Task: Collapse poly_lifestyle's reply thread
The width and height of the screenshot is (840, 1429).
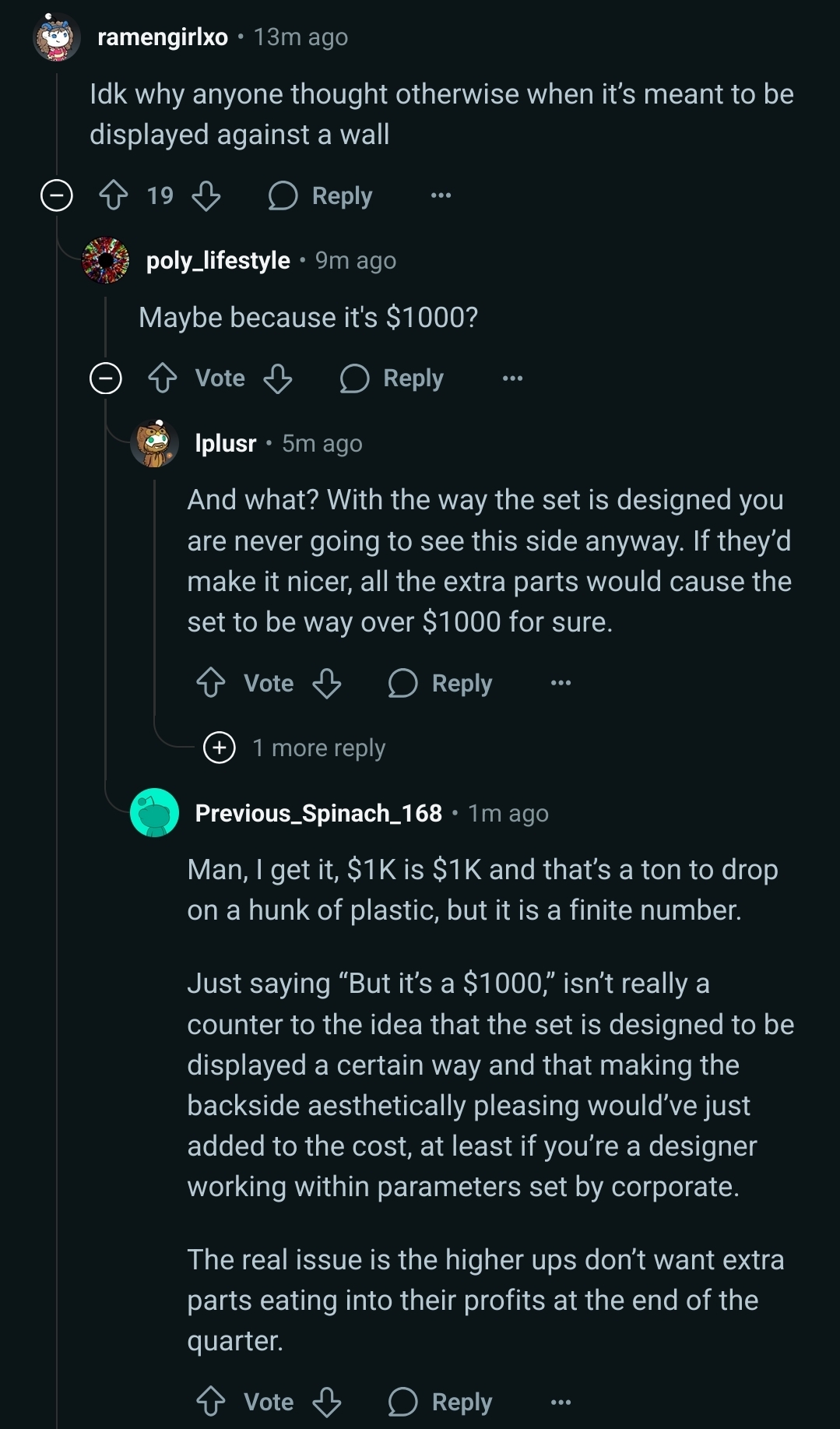Action: click(x=106, y=378)
